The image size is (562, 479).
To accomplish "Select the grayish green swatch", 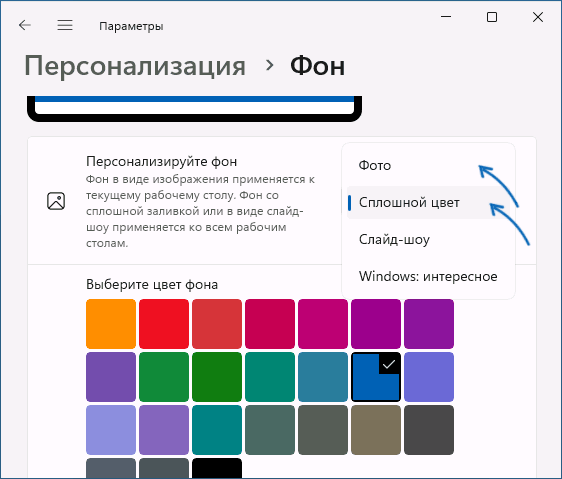I will pyautogui.click(x=270, y=430).
